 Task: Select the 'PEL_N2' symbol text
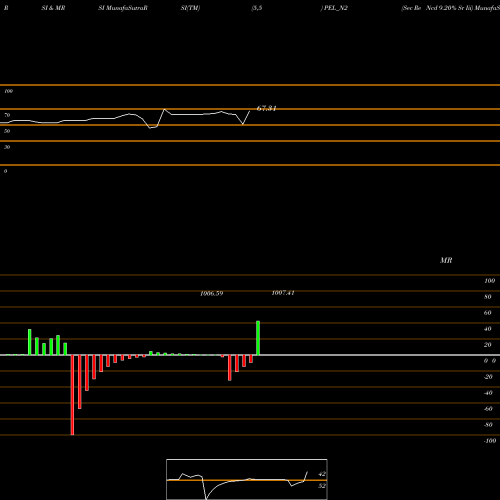[x=336, y=8]
